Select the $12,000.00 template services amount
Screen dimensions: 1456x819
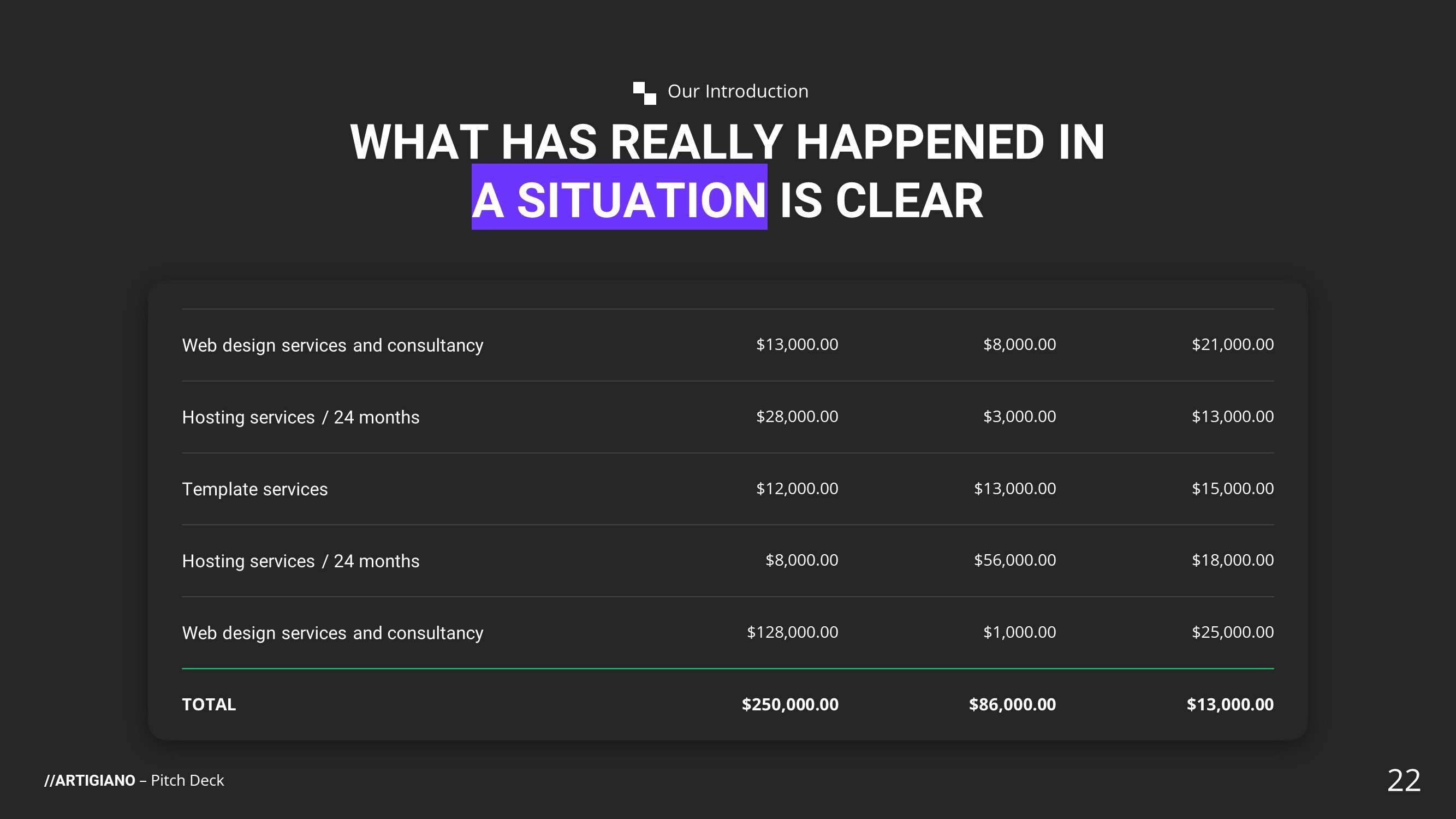click(797, 488)
